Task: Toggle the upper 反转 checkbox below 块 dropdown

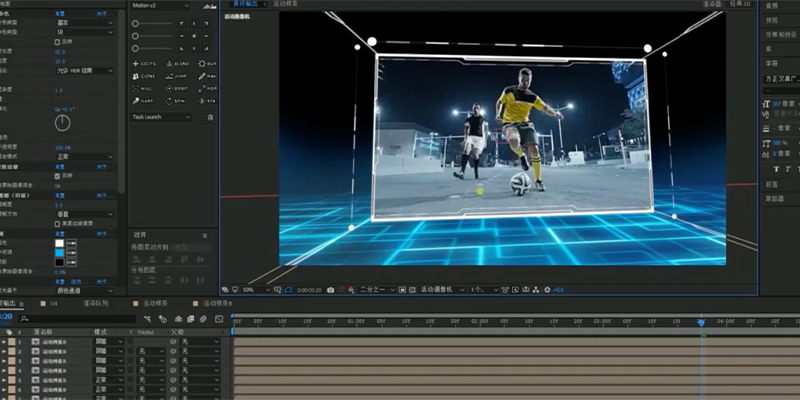Action: (x=57, y=41)
